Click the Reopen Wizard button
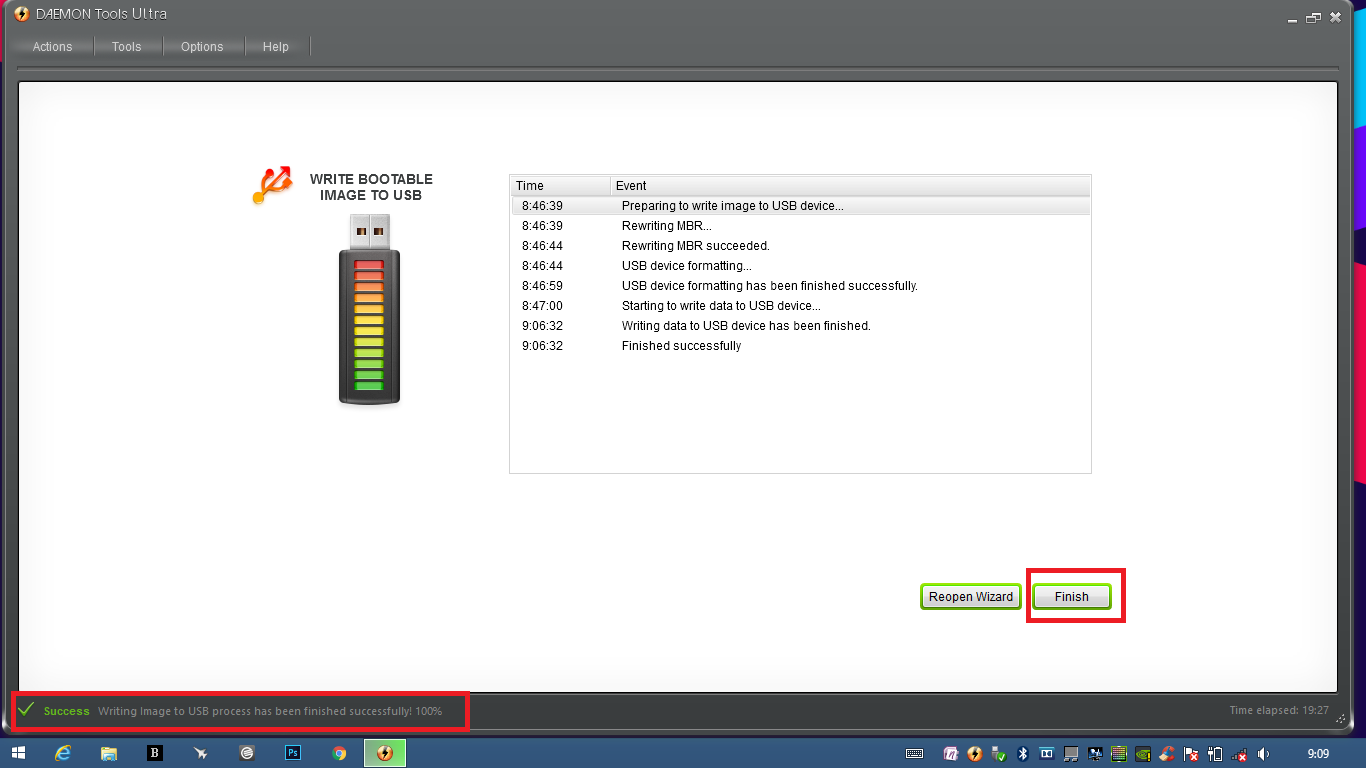The image size is (1366, 768). pos(971,597)
